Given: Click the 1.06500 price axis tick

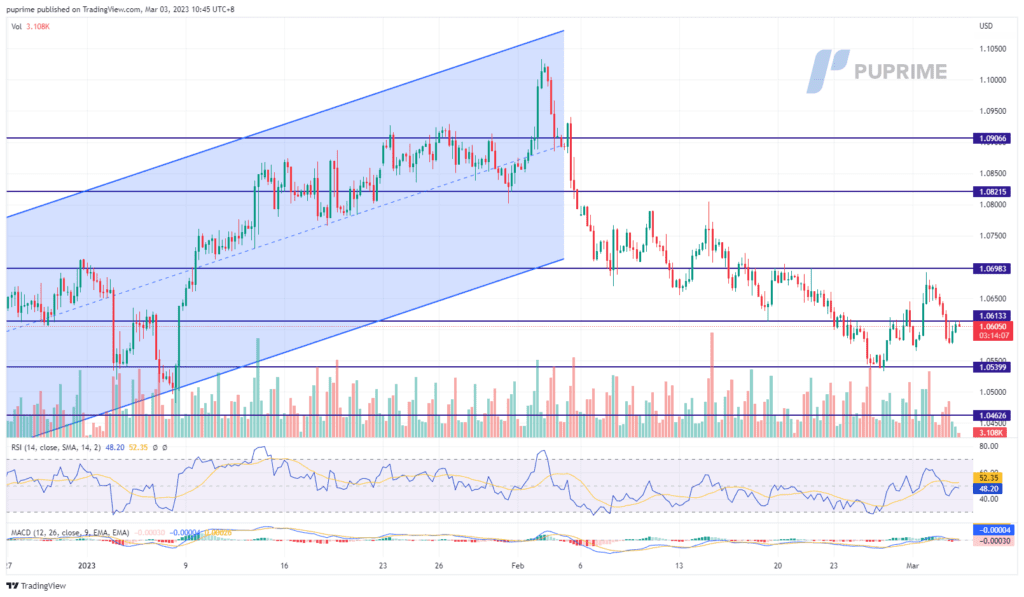Looking at the screenshot, I should click(x=992, y=298).
